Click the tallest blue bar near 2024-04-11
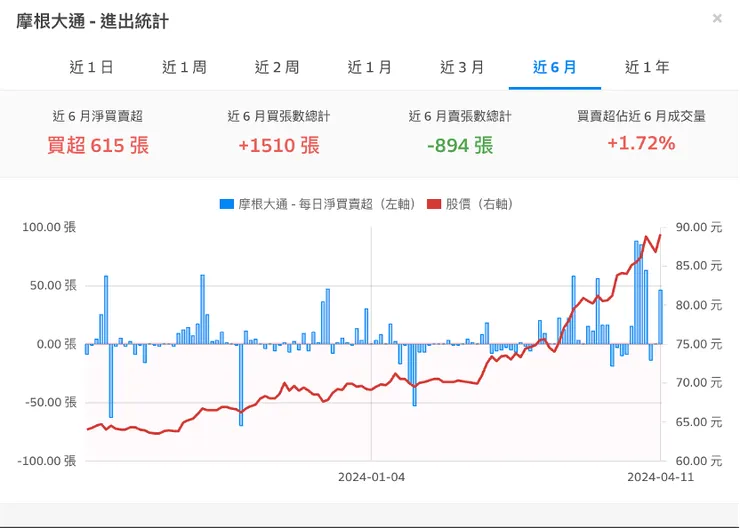The image size is (740, 528). click(636, 293)
